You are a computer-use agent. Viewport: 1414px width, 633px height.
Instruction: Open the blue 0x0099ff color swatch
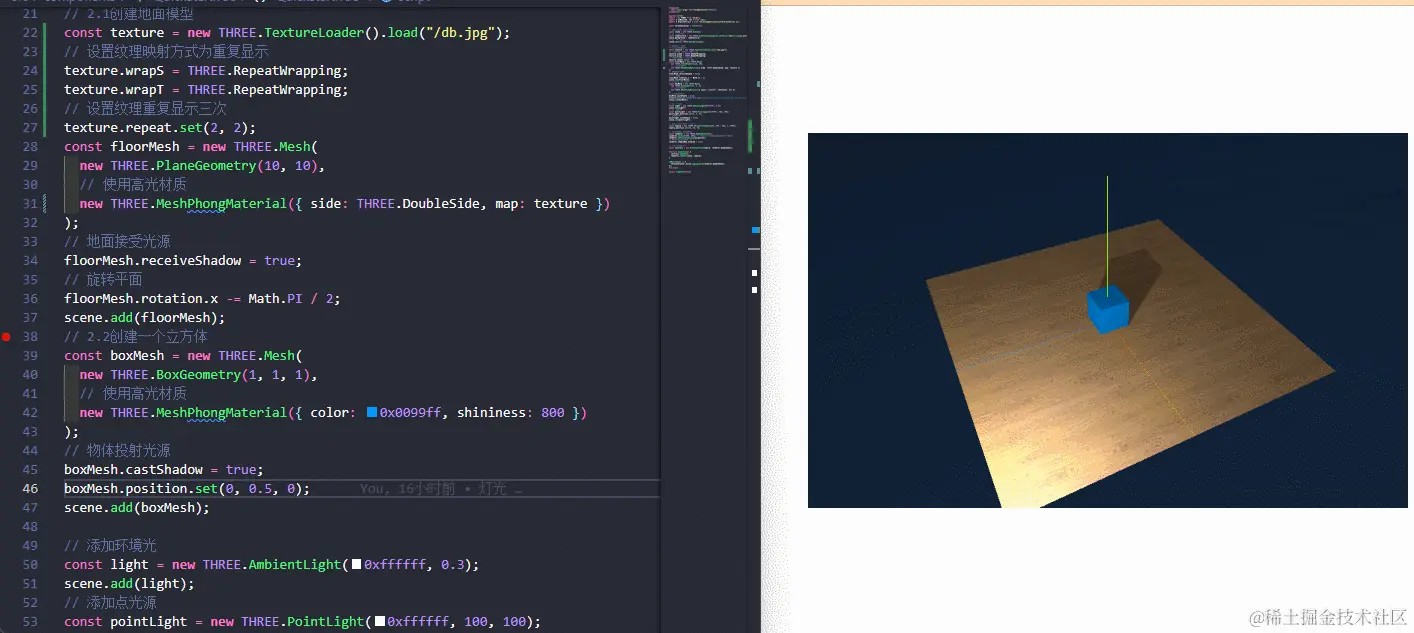click(x=372, y=412)
